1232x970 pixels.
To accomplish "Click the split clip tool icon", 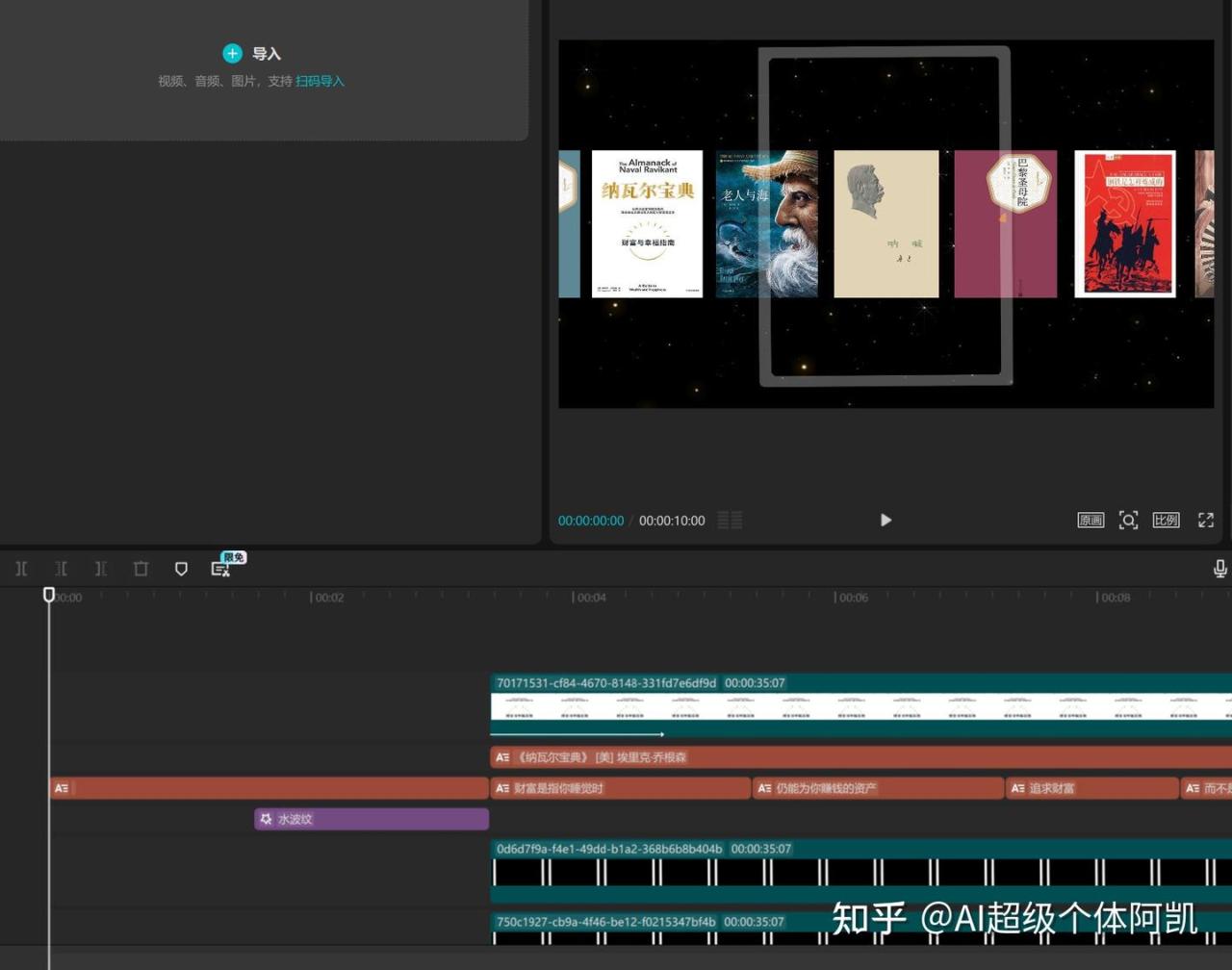I will [x=21, y=569].
